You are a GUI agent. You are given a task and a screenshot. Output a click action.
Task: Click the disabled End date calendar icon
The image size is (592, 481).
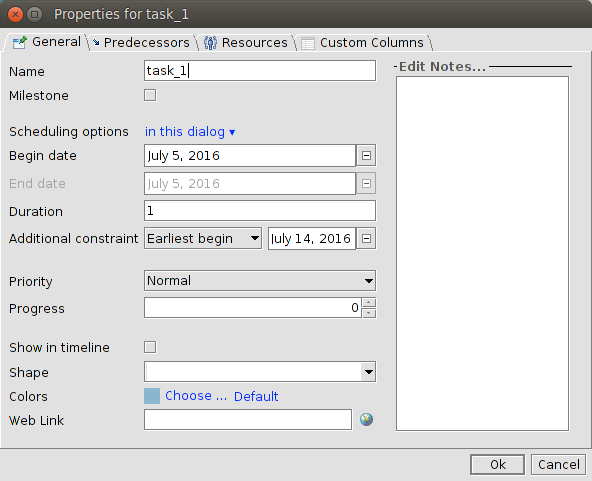tap(366, 183)
